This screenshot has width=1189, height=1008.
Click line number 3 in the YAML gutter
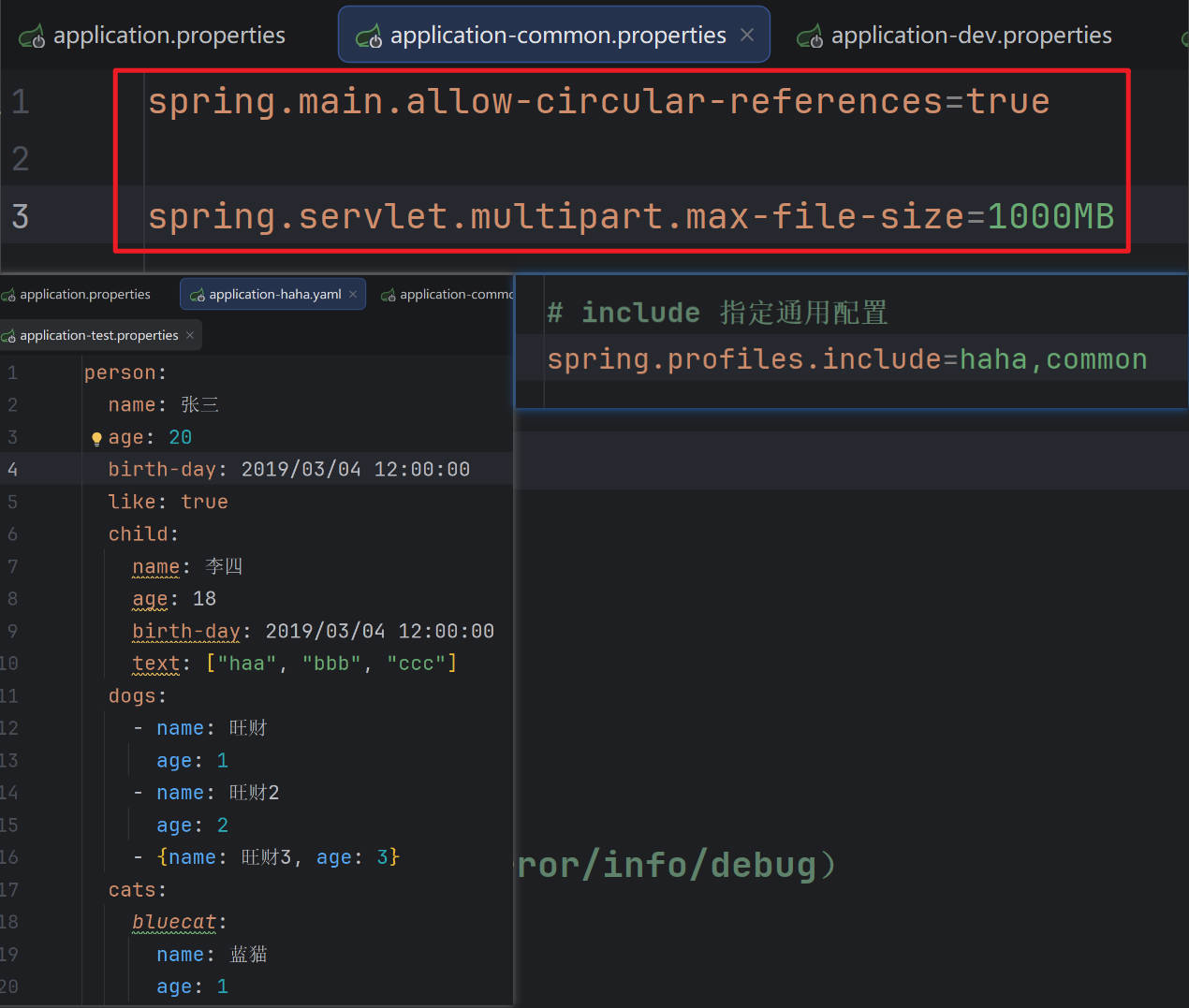click(12, 436)
